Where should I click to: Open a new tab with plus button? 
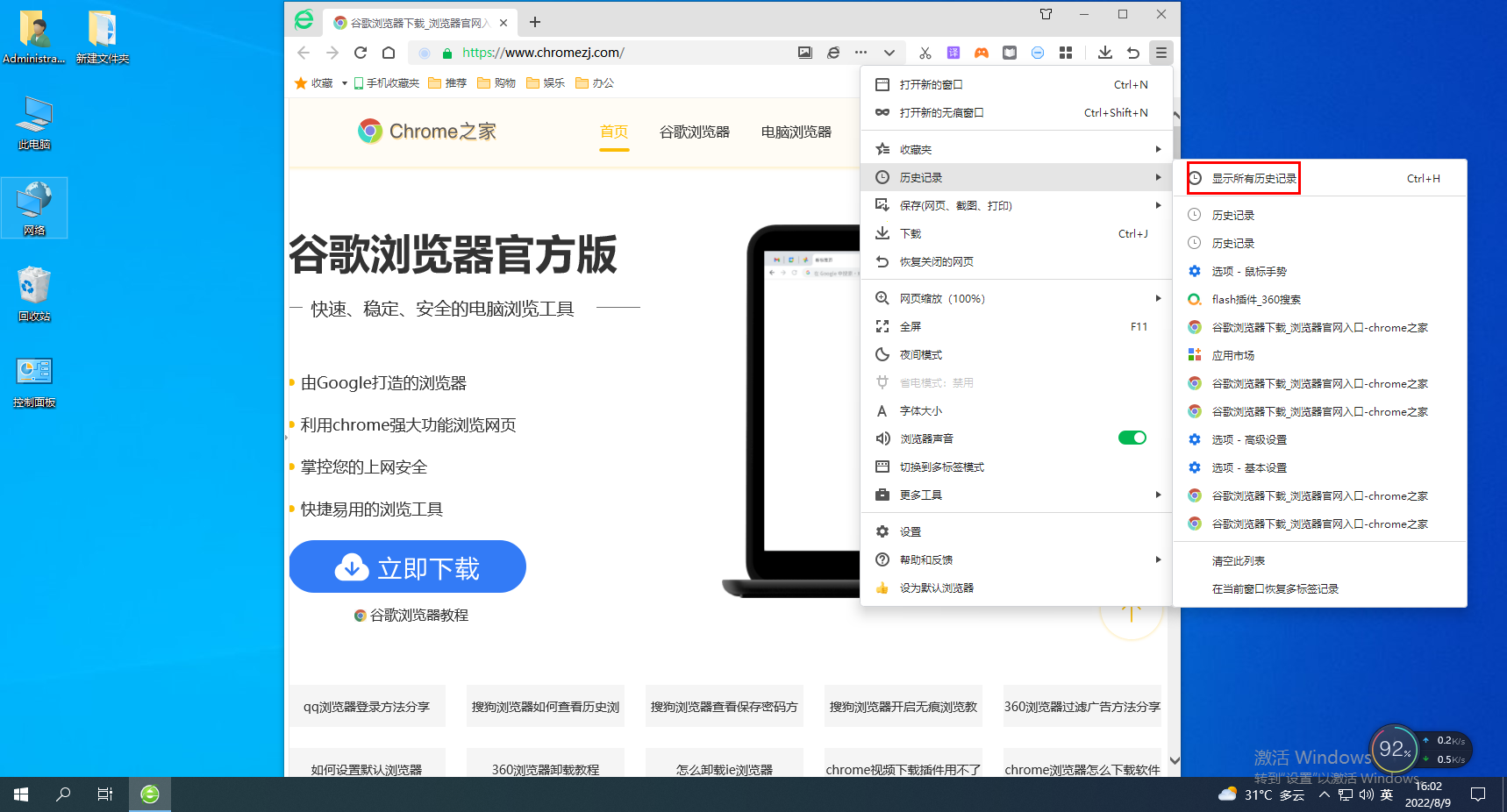click(x=535, y=22)
